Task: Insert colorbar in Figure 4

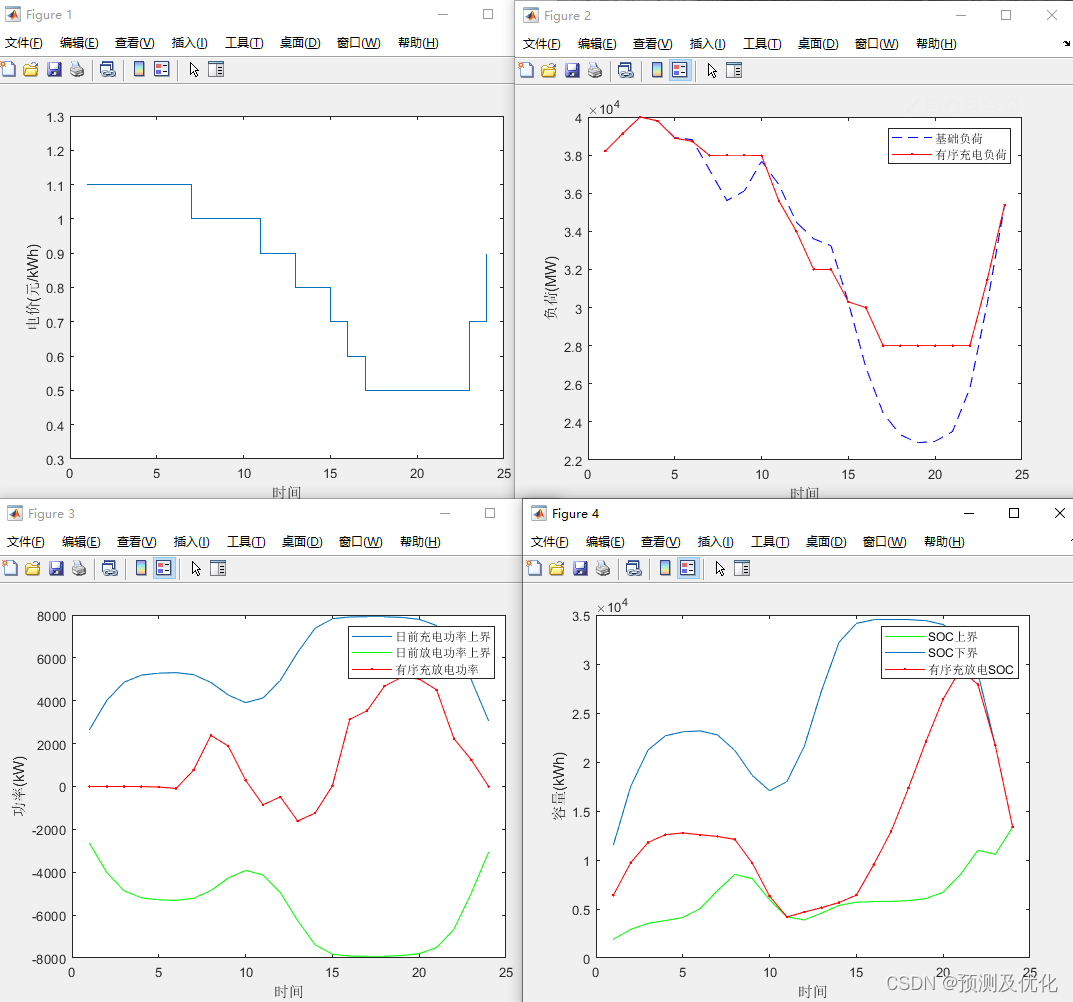Action: [665, 568]
